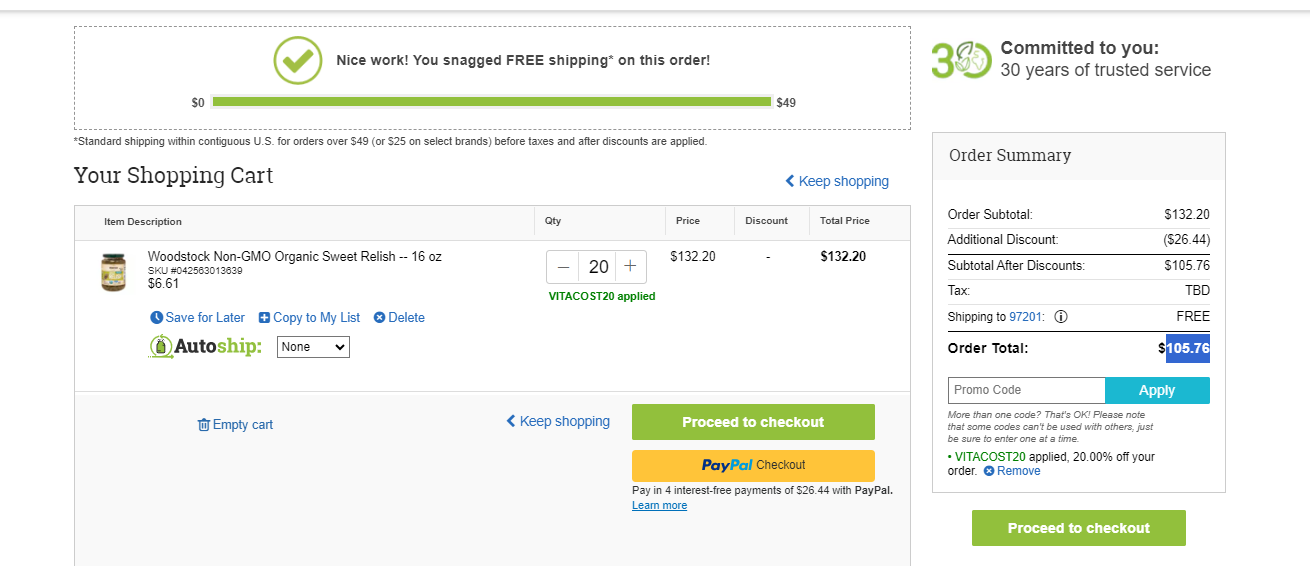Click the Remove promo code x icon
Image resolution: width=1310 pixels, height=566 pixels.
989,471
